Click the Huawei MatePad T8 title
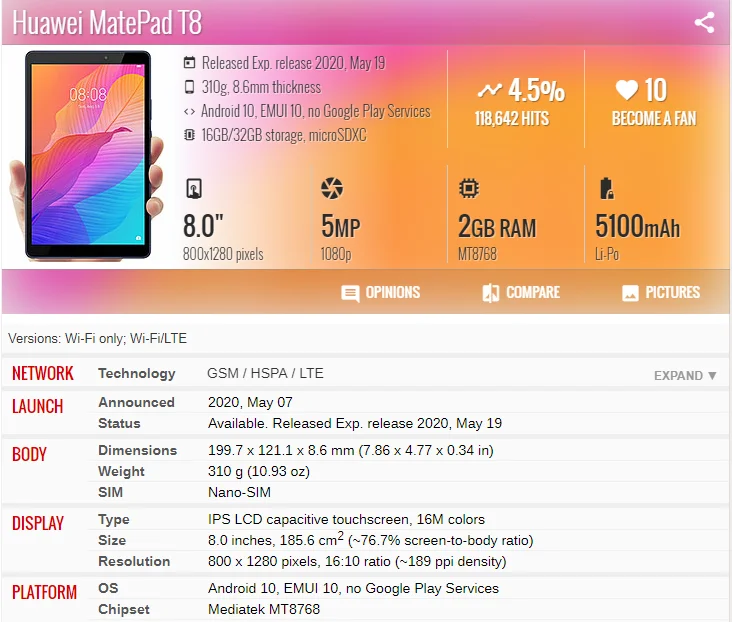Screen dimensions: 732x622 pyautogui.click(x=107, y=22)
